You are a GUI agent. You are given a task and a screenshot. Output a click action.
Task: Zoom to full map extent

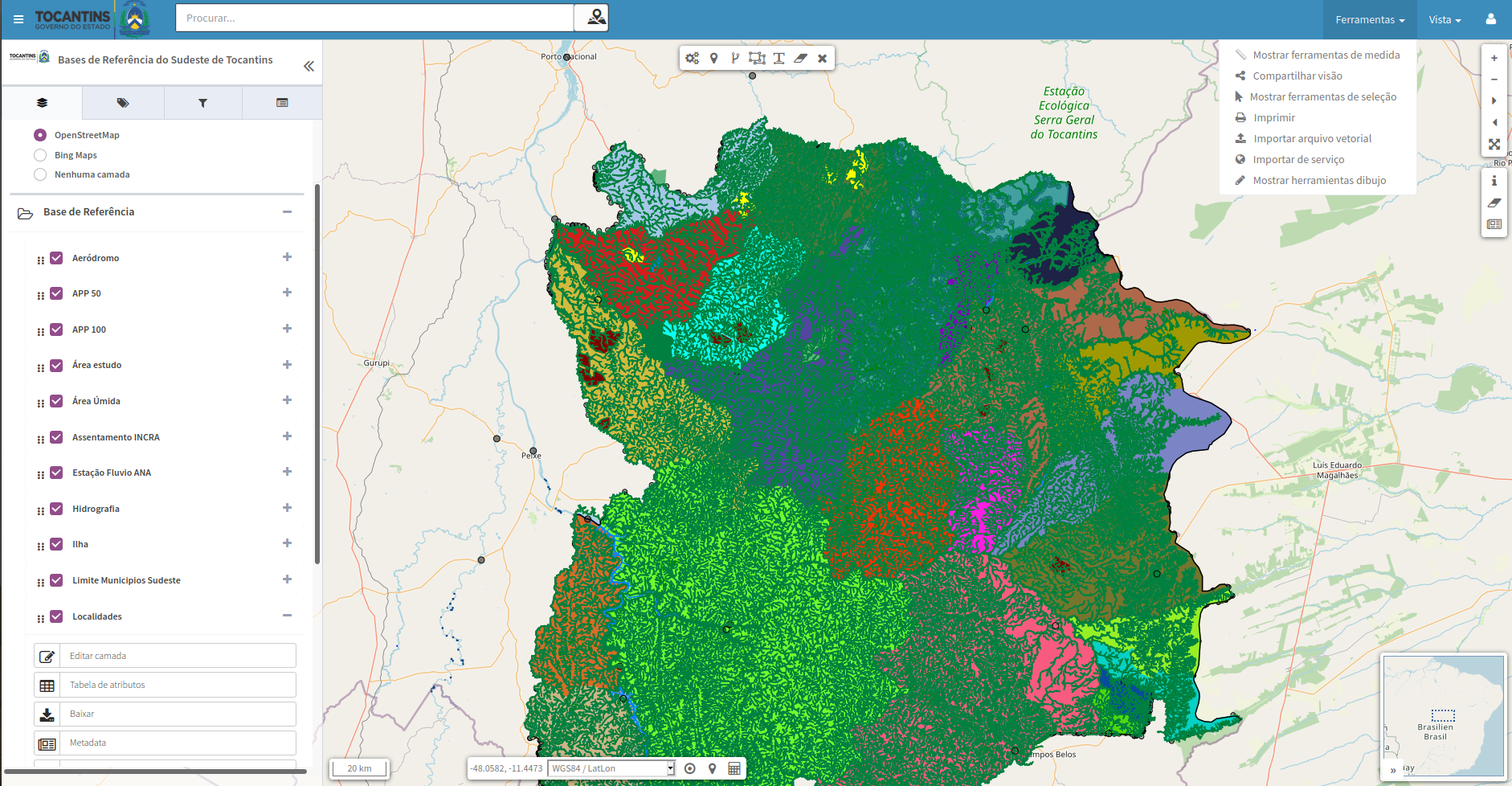(x=1494, y=145)
